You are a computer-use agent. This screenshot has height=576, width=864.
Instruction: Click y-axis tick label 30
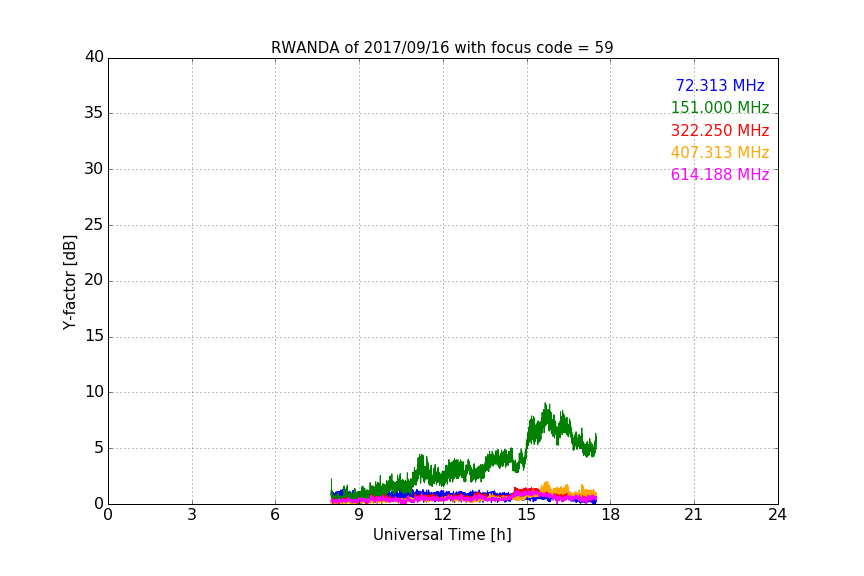click(x=94, y=169)
